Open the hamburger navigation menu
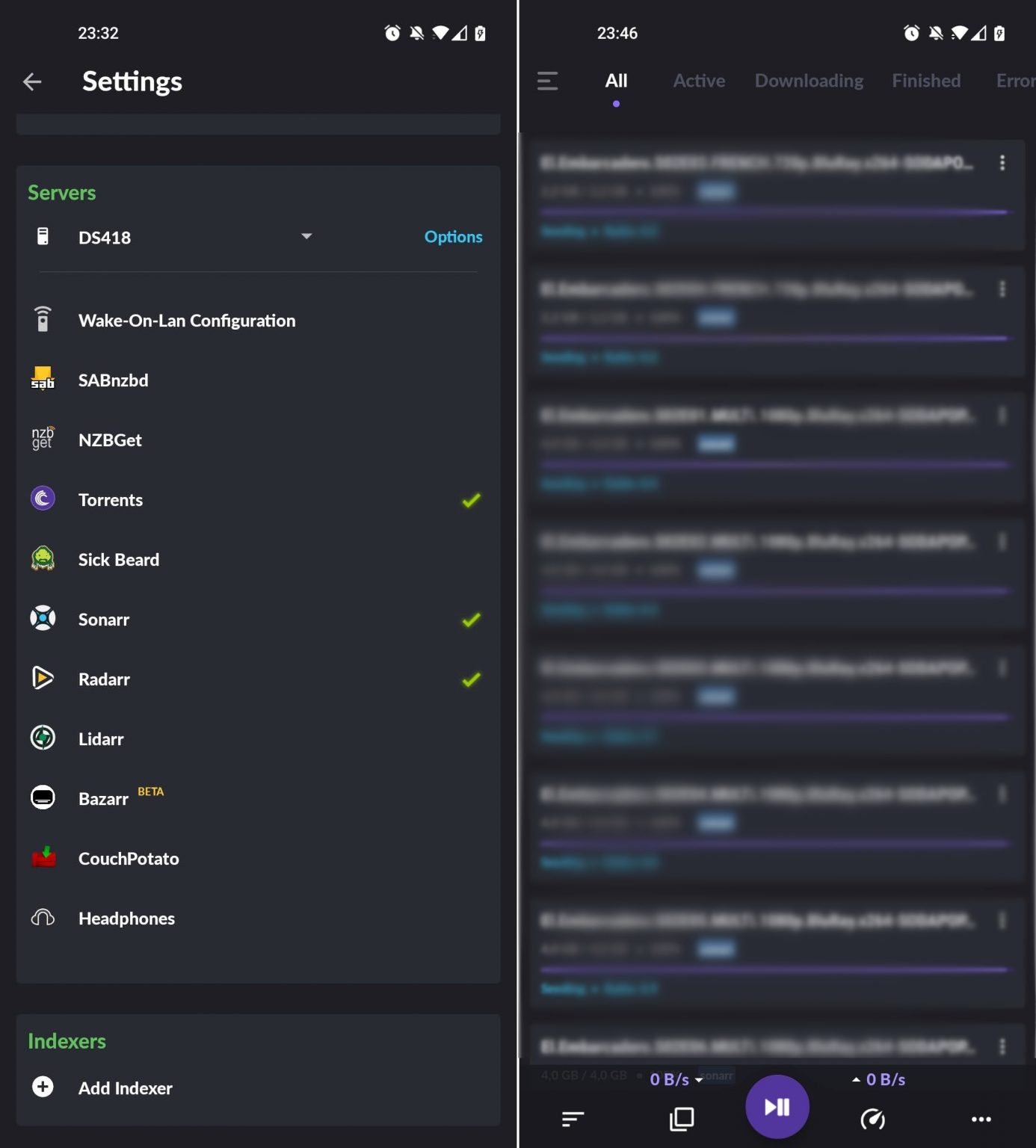The image size is (1036, 1148). click(x=547, y=81)
